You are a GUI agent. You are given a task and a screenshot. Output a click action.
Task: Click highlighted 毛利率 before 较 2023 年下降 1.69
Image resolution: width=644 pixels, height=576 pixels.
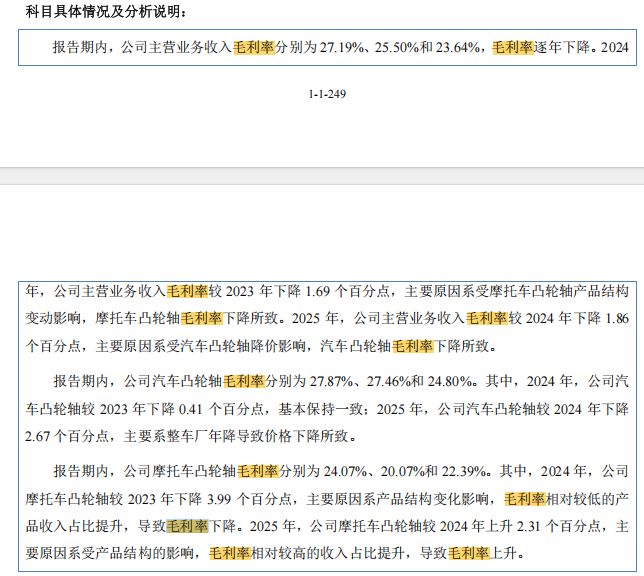click(x=187, y=291)
